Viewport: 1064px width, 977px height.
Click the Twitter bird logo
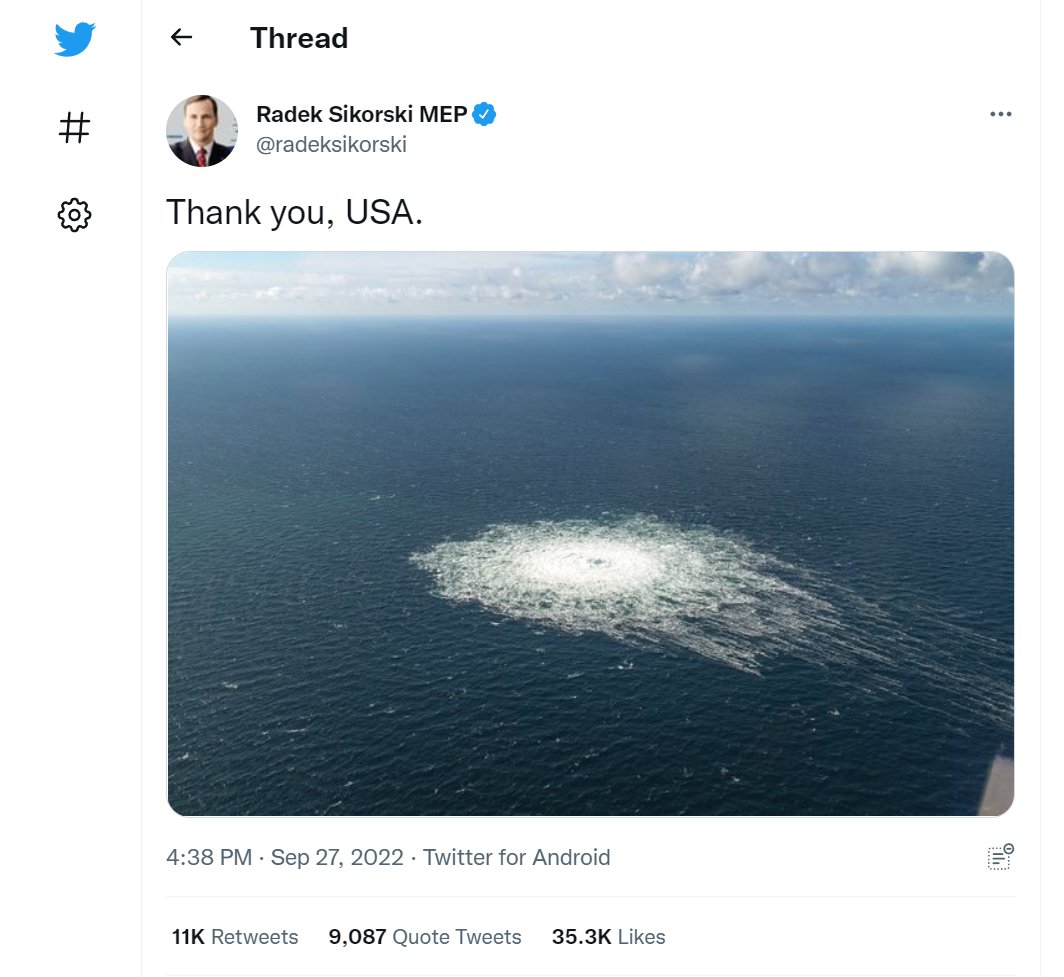(75, 40)
